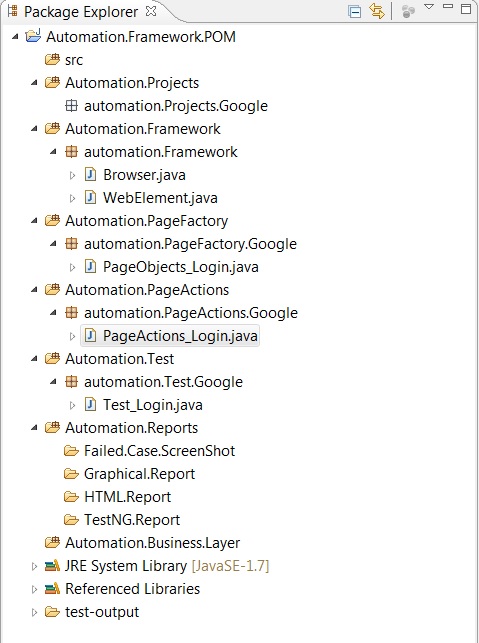479x643 pixels.
Task: Click the JRE System Library icon
Action: click(x=52, y=565)
